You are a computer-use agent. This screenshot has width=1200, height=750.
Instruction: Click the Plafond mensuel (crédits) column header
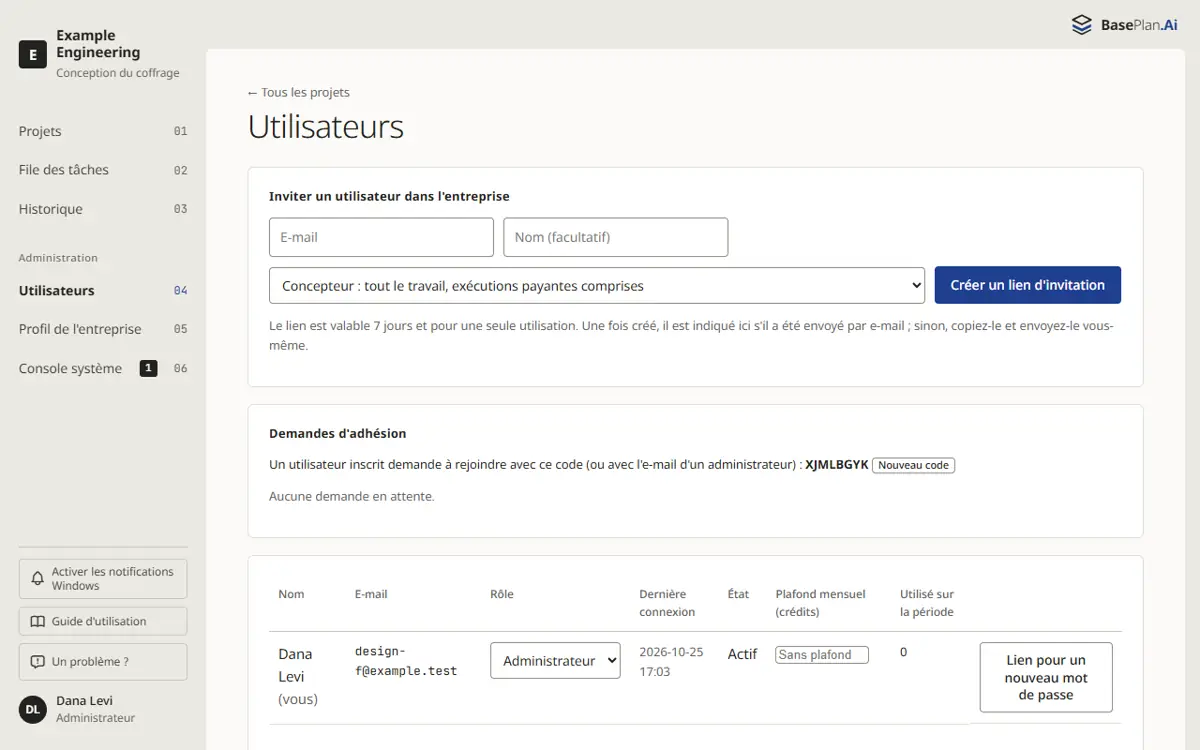pyautogui.click(x=821, y=603)
